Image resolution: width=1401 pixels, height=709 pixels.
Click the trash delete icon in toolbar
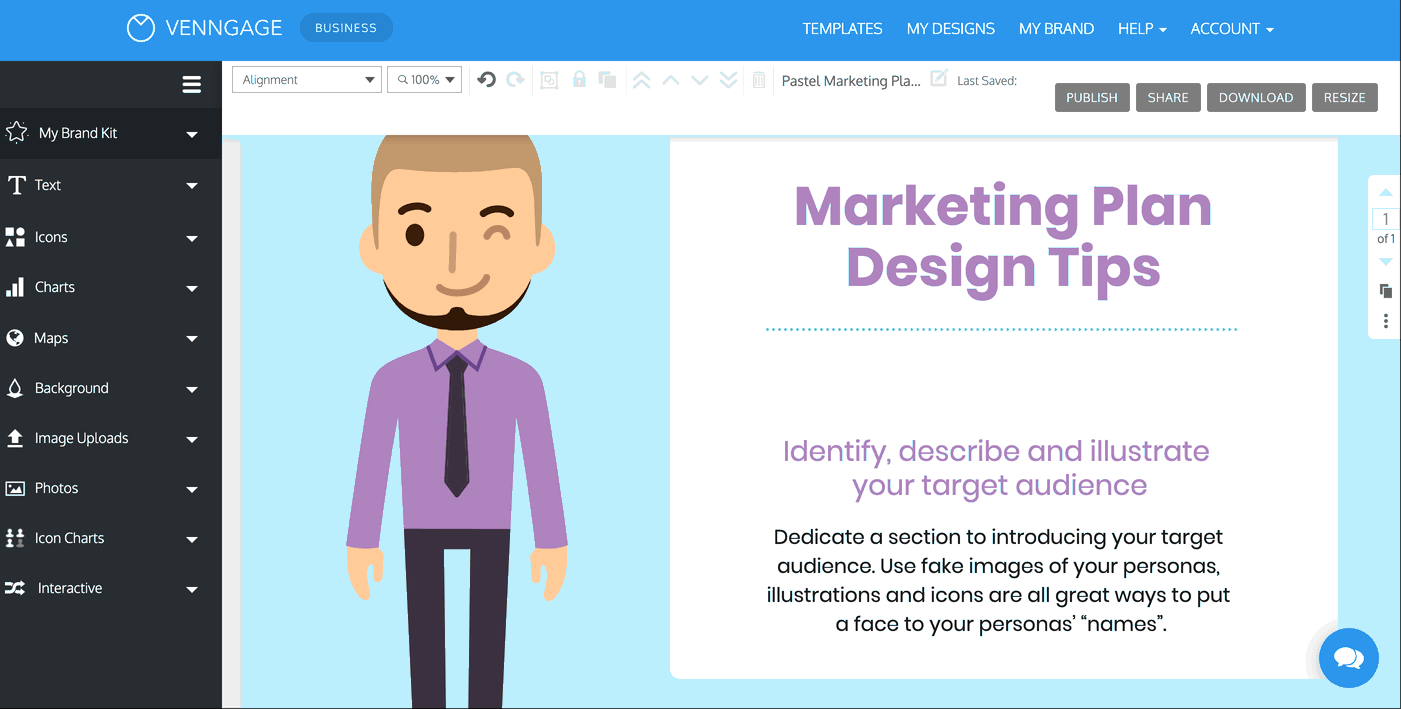point(759,80)
